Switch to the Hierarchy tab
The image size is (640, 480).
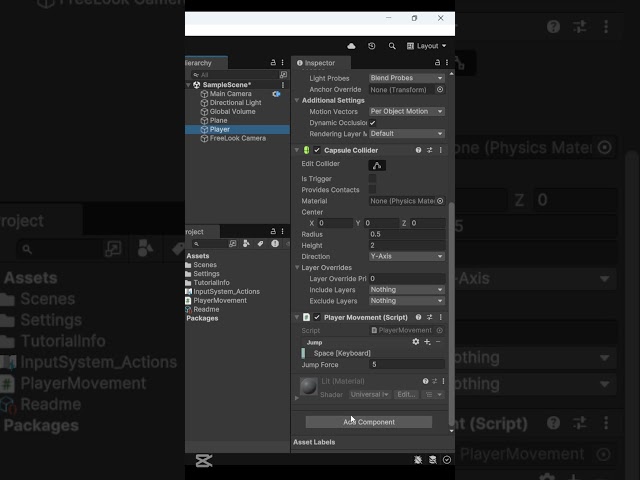pyautogui.click(x=206, y=63)
